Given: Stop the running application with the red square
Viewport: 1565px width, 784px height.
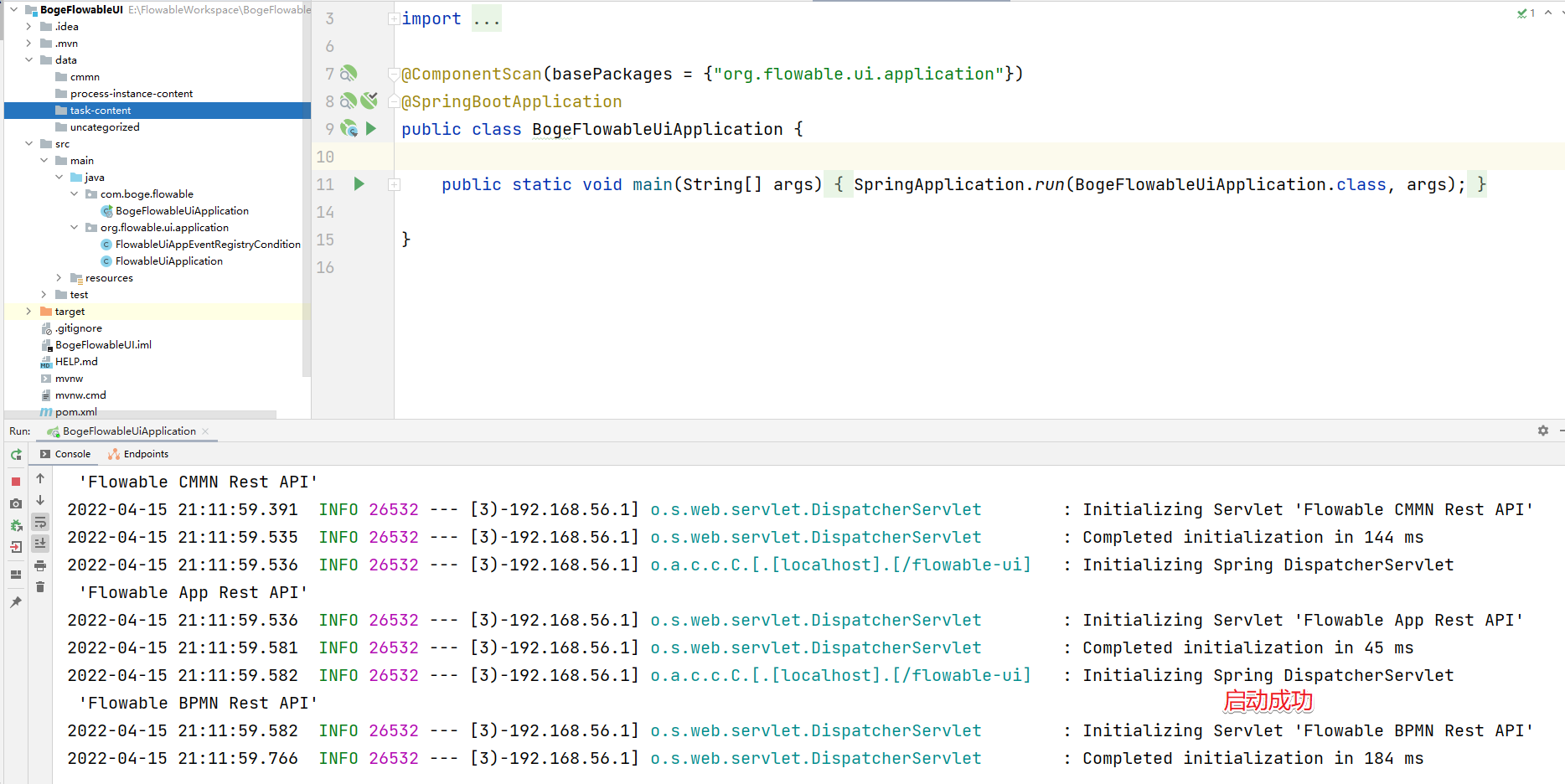Looking at the screenshot, I should pyautogui.click(x=16, y=482).
